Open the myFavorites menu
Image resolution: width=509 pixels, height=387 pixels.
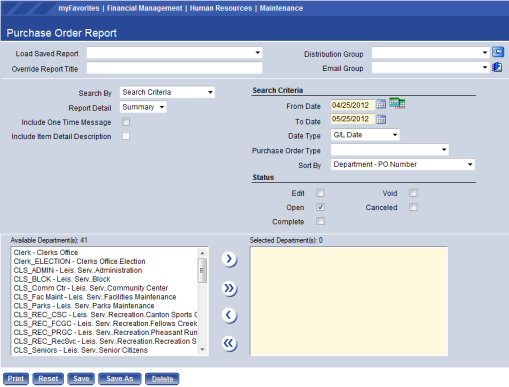pos(79,8)
